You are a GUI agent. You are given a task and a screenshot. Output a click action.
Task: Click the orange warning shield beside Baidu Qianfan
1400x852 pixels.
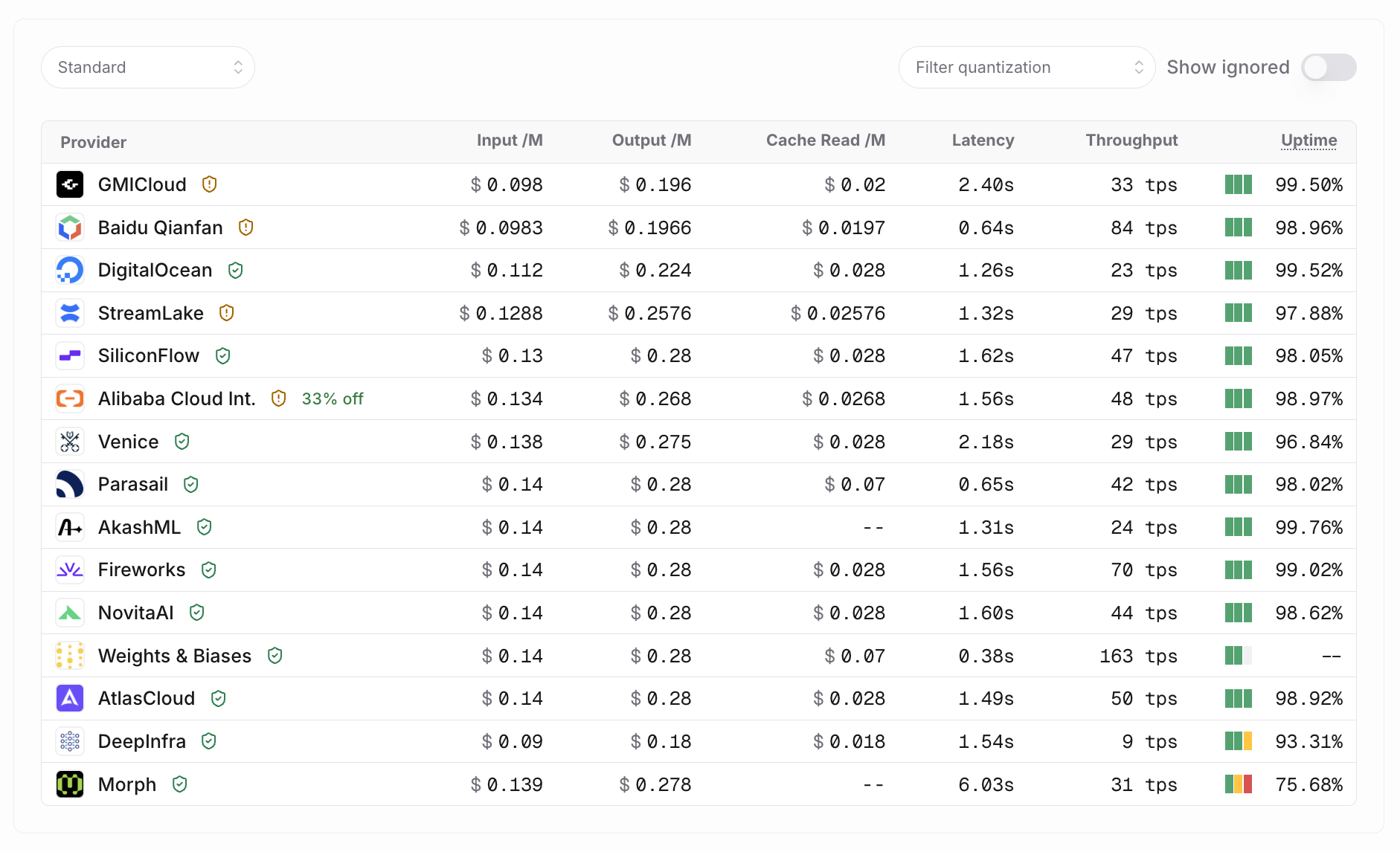246,227
